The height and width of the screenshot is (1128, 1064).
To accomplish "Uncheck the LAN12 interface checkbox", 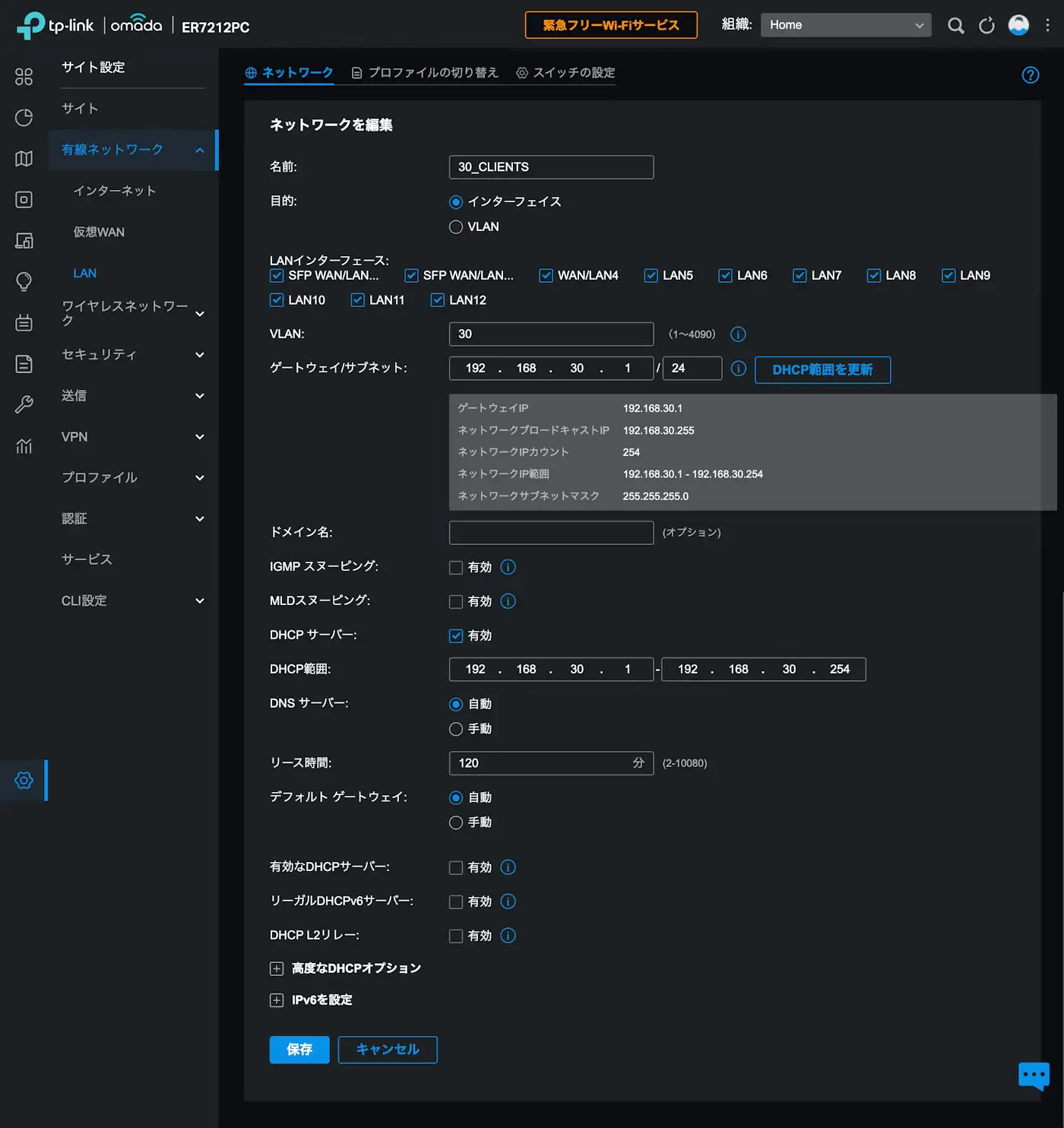I will coord(437,299).
